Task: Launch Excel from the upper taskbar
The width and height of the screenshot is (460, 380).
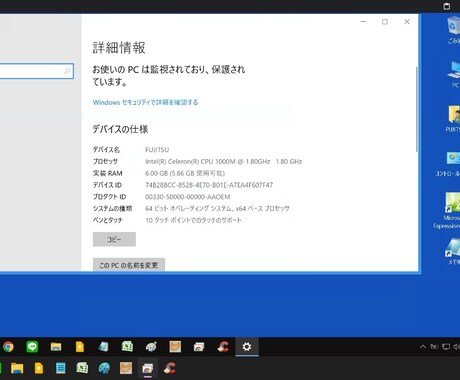Action: coord(127,347)
